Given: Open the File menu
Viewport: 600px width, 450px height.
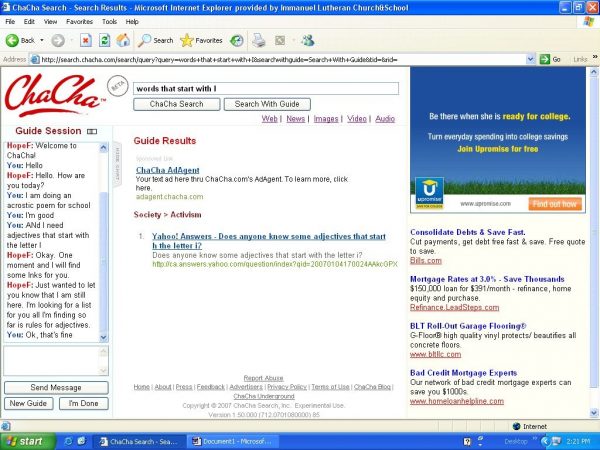Looking at the screenshot, I should pyautogui.click(x=10, y=22).
